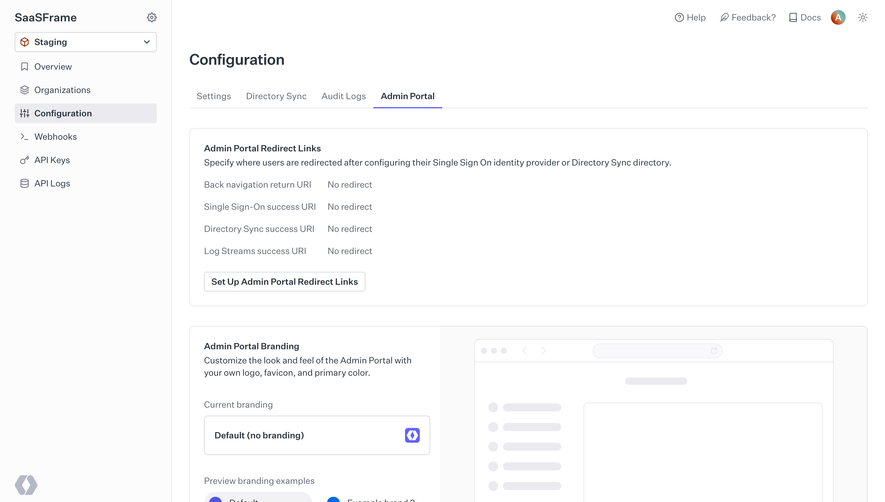Toggle the light/dark theme sun icon
Image resolution: width=885 pixels, height=502 pixels.
tap(862, 18)
